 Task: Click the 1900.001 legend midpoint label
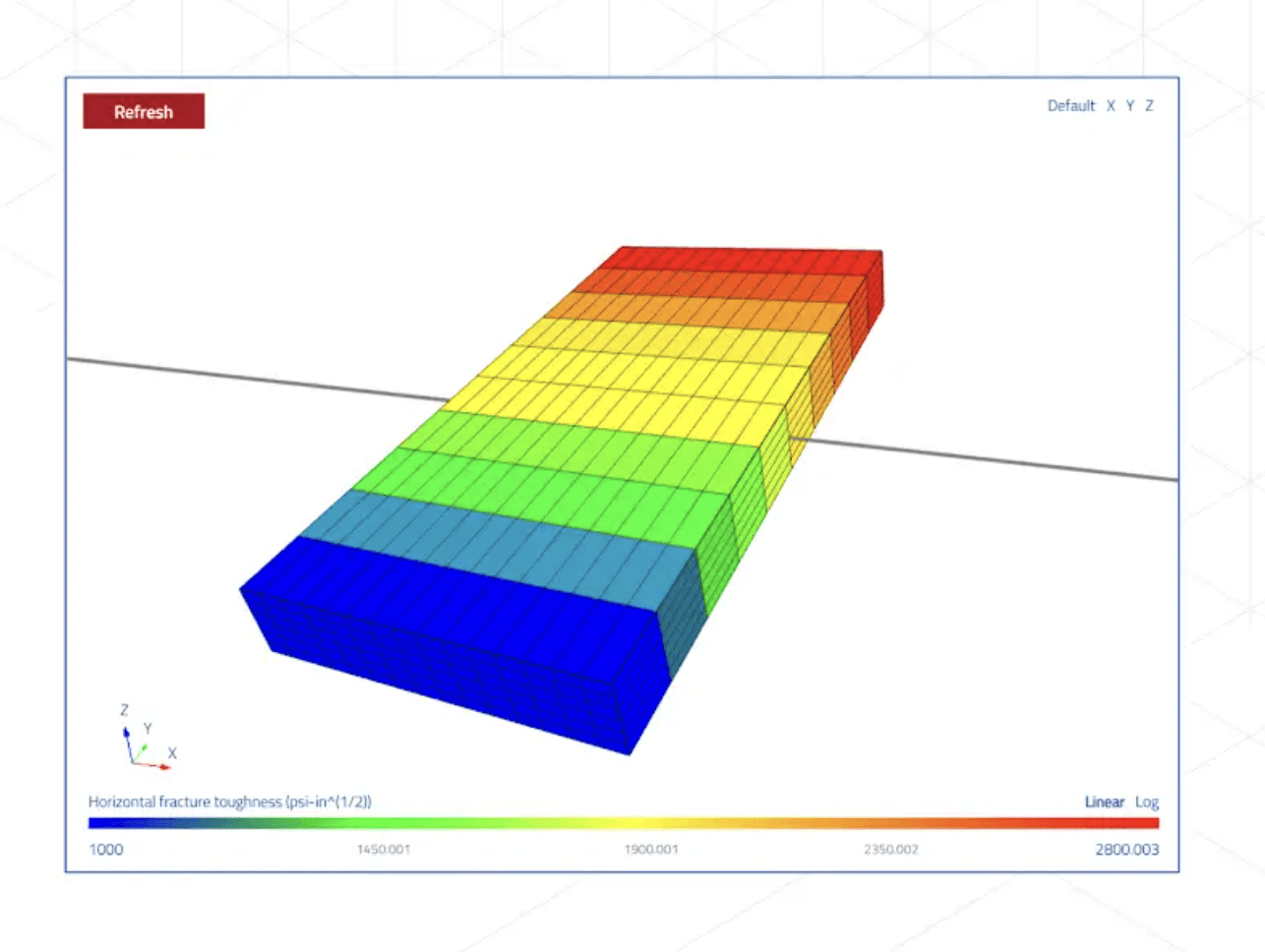651,849
